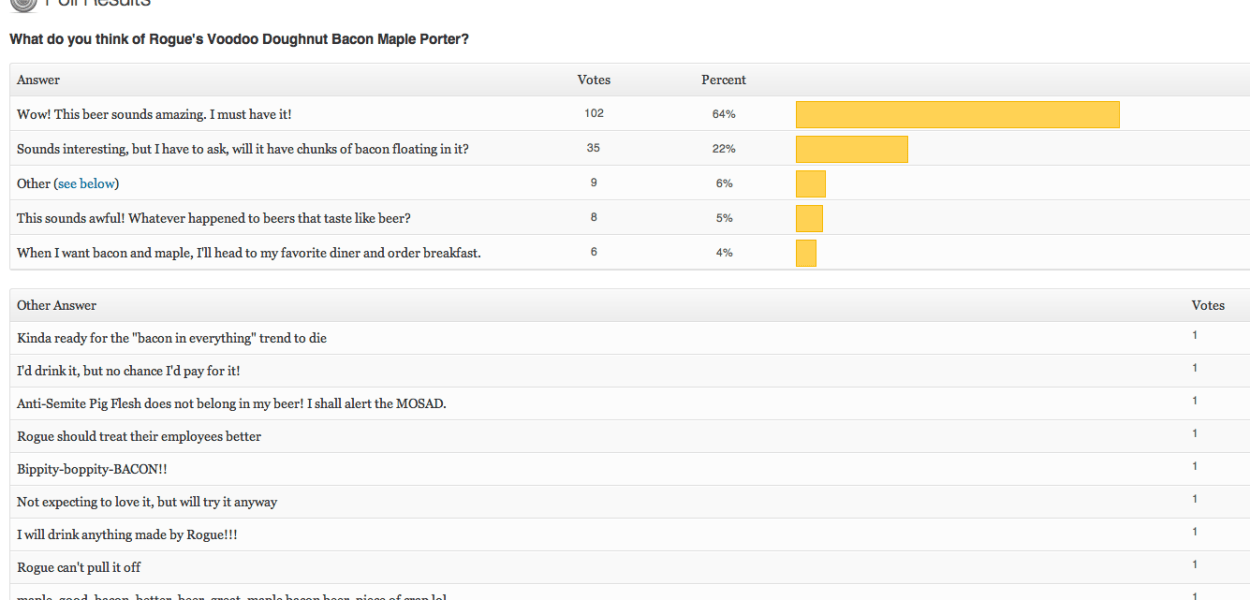The width and height of the screenshot is (1250, 600).
Task: Select the "Wow! This beer sounds amazing" answer
Action: pyautogui.click(x=154, y=115)
